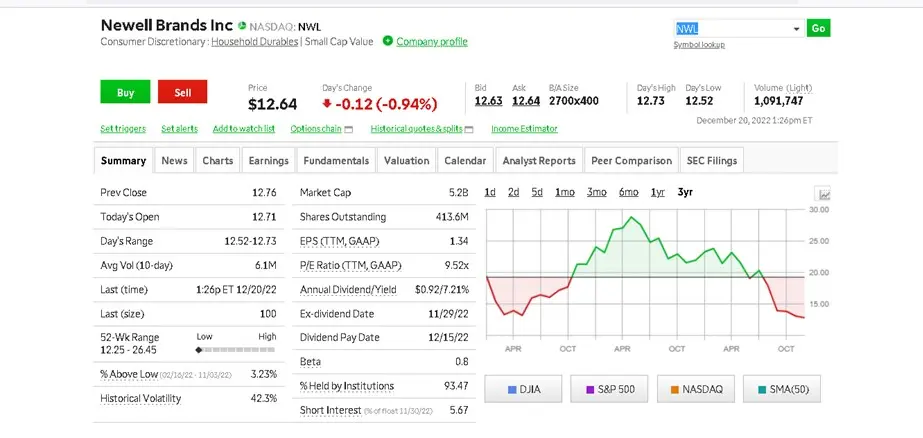The image size is (923, 438).
Task: Switch to the Earnings tab
Action: [268, 161]
